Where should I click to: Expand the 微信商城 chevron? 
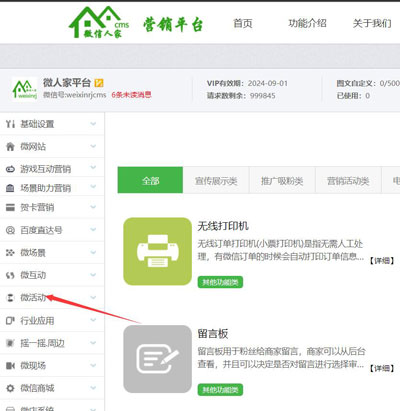pyautogui.click(x=93, y=388)
